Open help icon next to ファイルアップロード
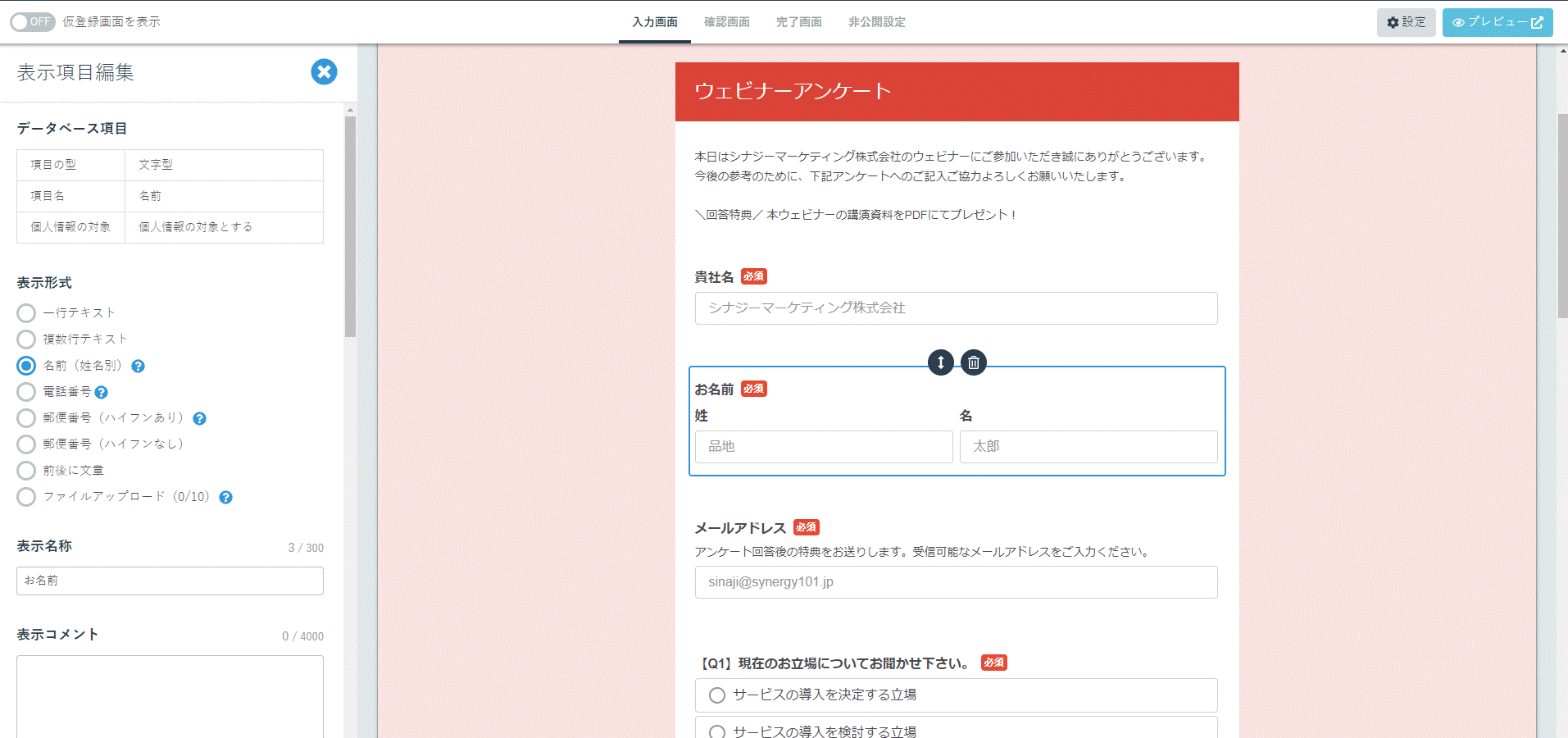The width and height of the screenshot is (1568, 738). (226, 498)
